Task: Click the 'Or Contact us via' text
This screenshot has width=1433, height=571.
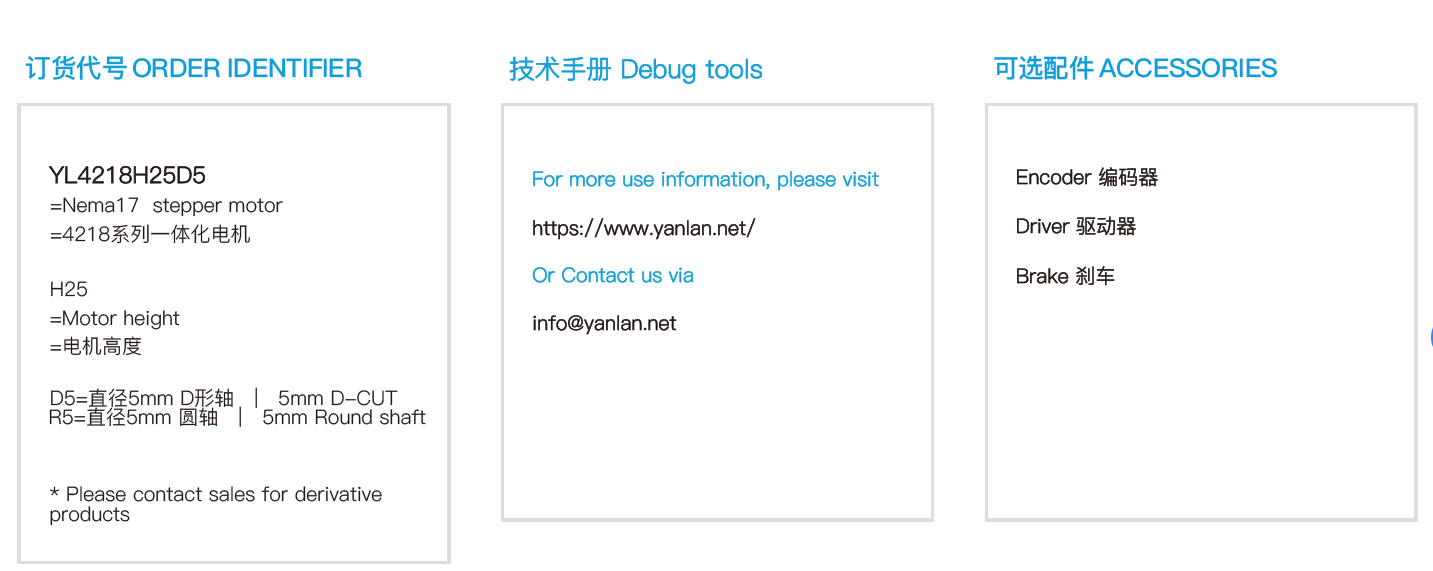Action: [x=612, y=276]
